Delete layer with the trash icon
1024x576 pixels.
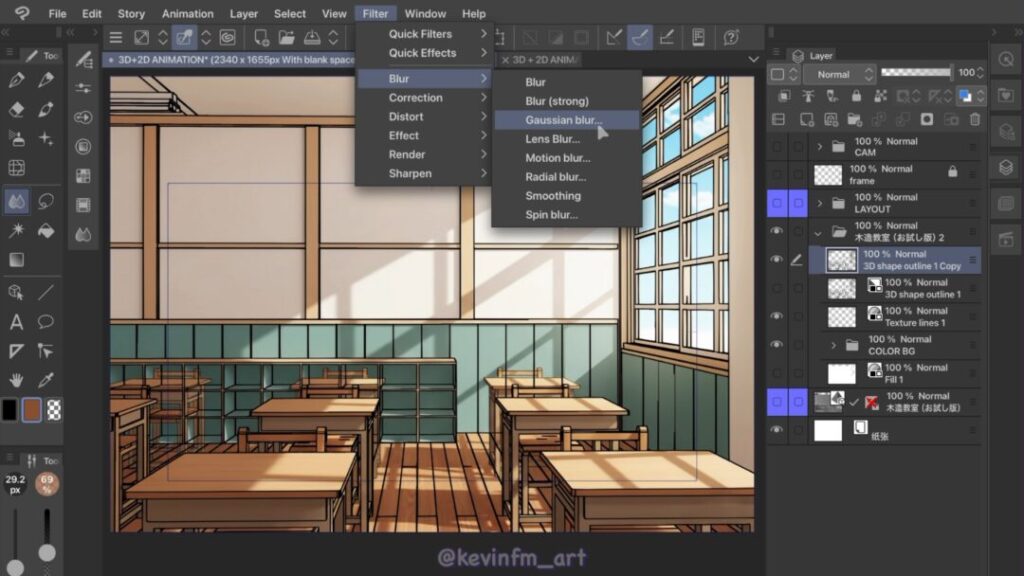[x=975, y=120]
